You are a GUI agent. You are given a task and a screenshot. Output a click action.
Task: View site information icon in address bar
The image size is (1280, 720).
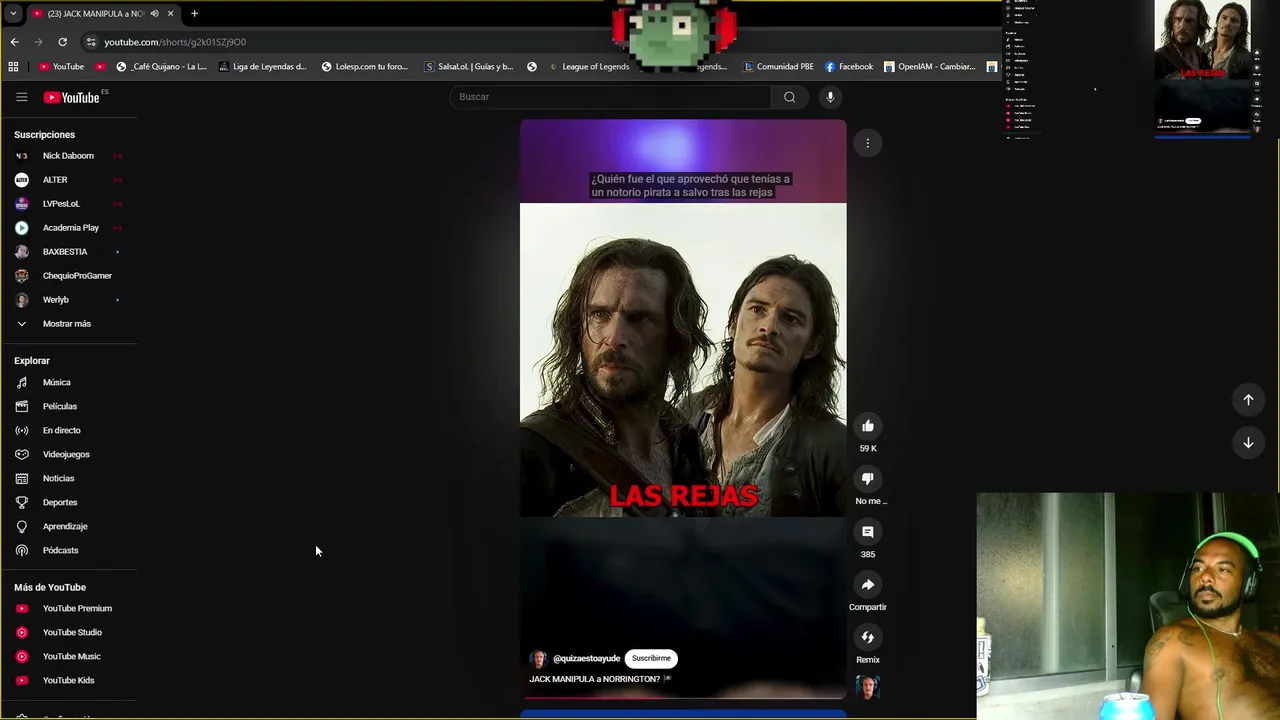[91, 42]
